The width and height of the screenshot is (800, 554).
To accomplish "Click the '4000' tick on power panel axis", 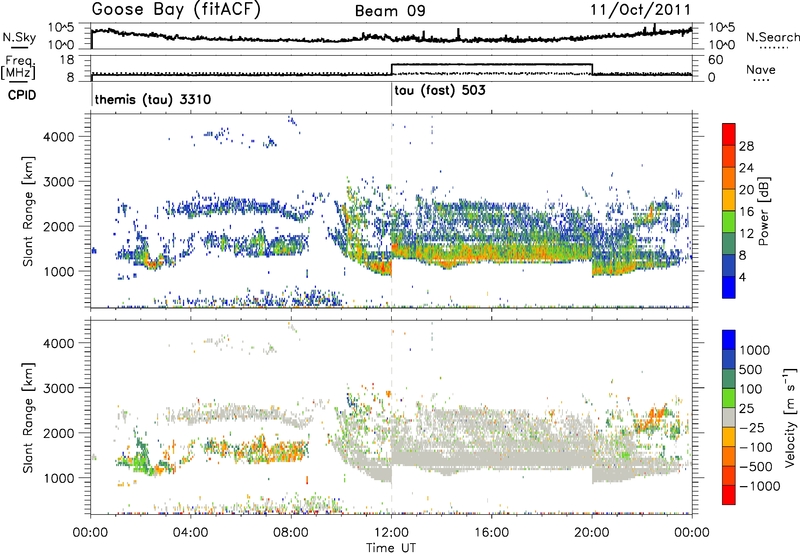I will pos(59,137).
